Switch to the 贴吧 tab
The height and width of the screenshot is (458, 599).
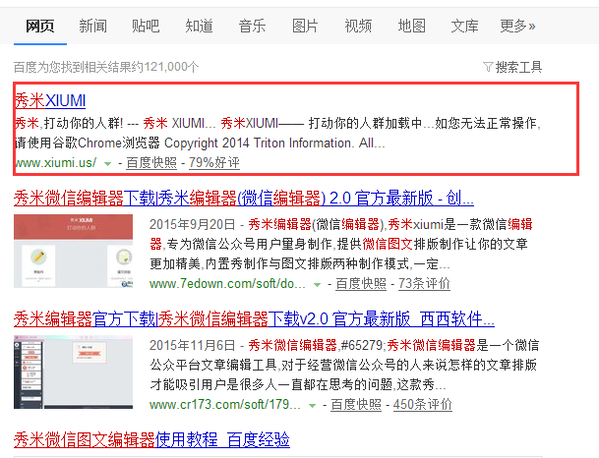[146, 26]
